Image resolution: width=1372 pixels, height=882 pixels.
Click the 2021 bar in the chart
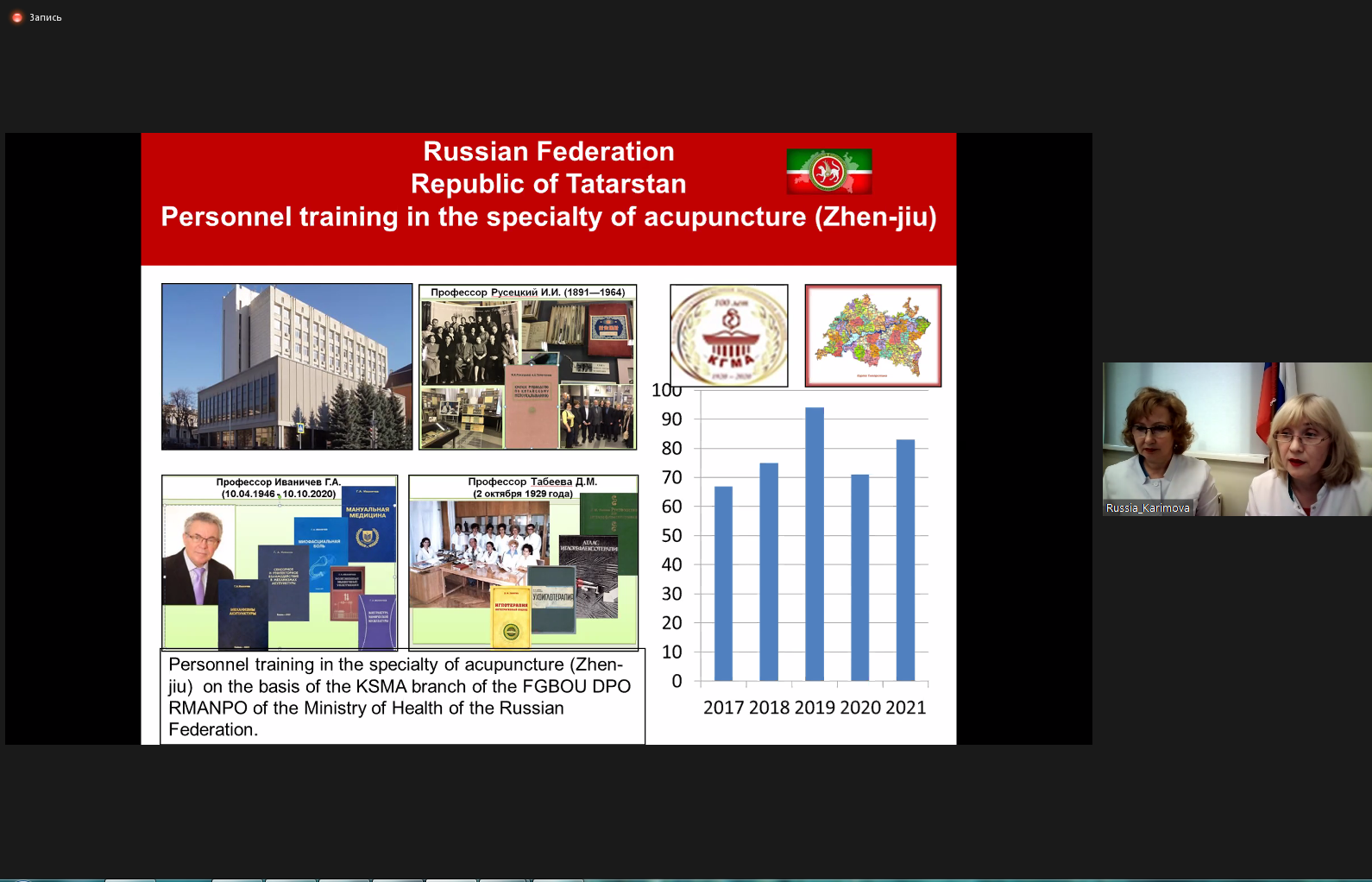tap(905, 560)
